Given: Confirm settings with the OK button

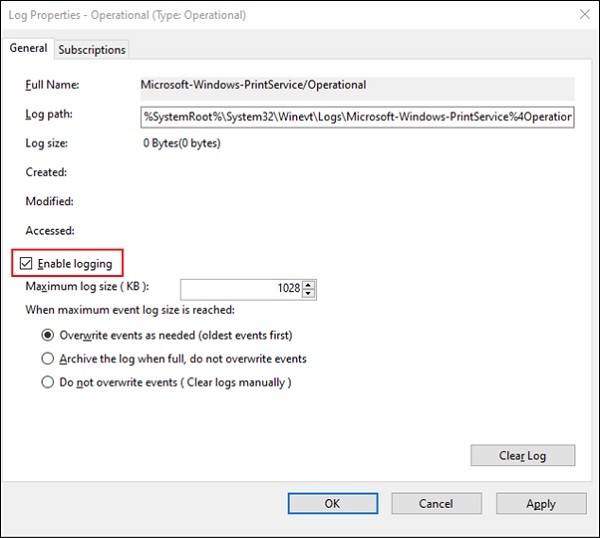Looking at the screenshot, I should (333, 503).
